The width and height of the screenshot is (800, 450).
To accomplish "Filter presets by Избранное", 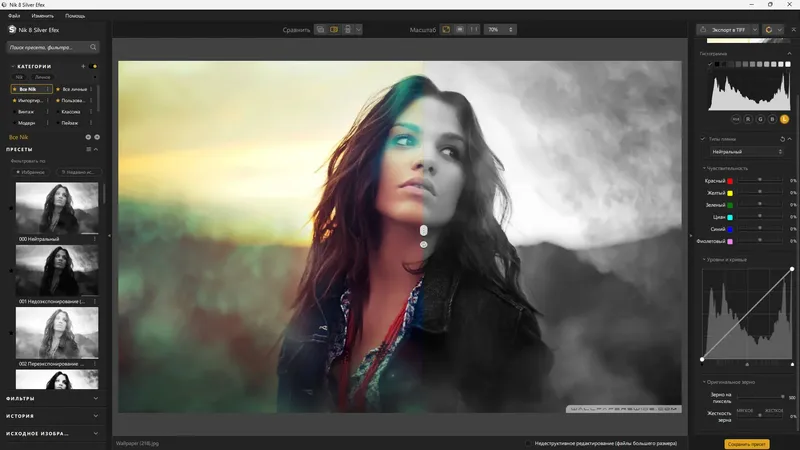I will click(x=31, y=172).
